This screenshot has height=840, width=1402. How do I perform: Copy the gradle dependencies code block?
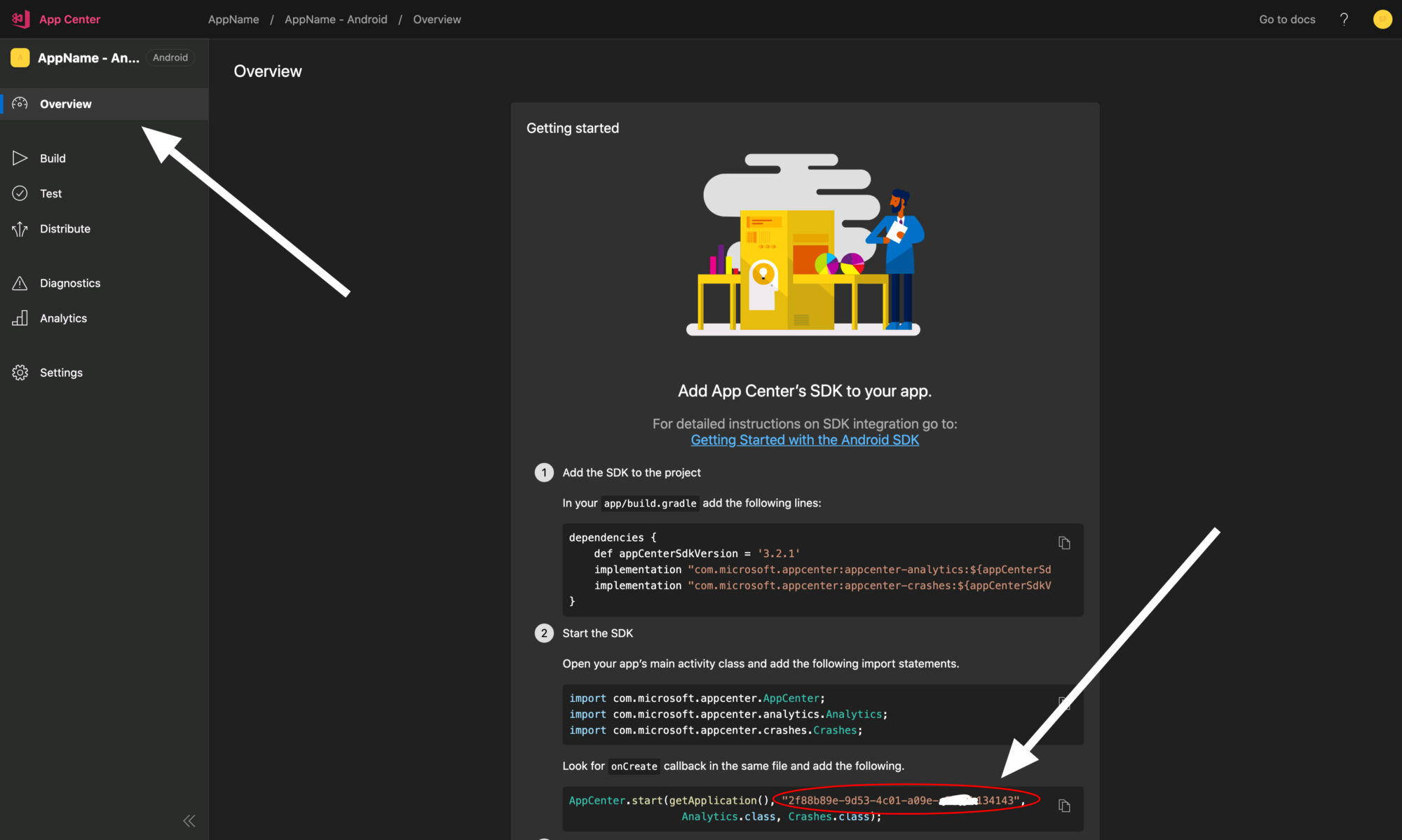(1064, 543)
